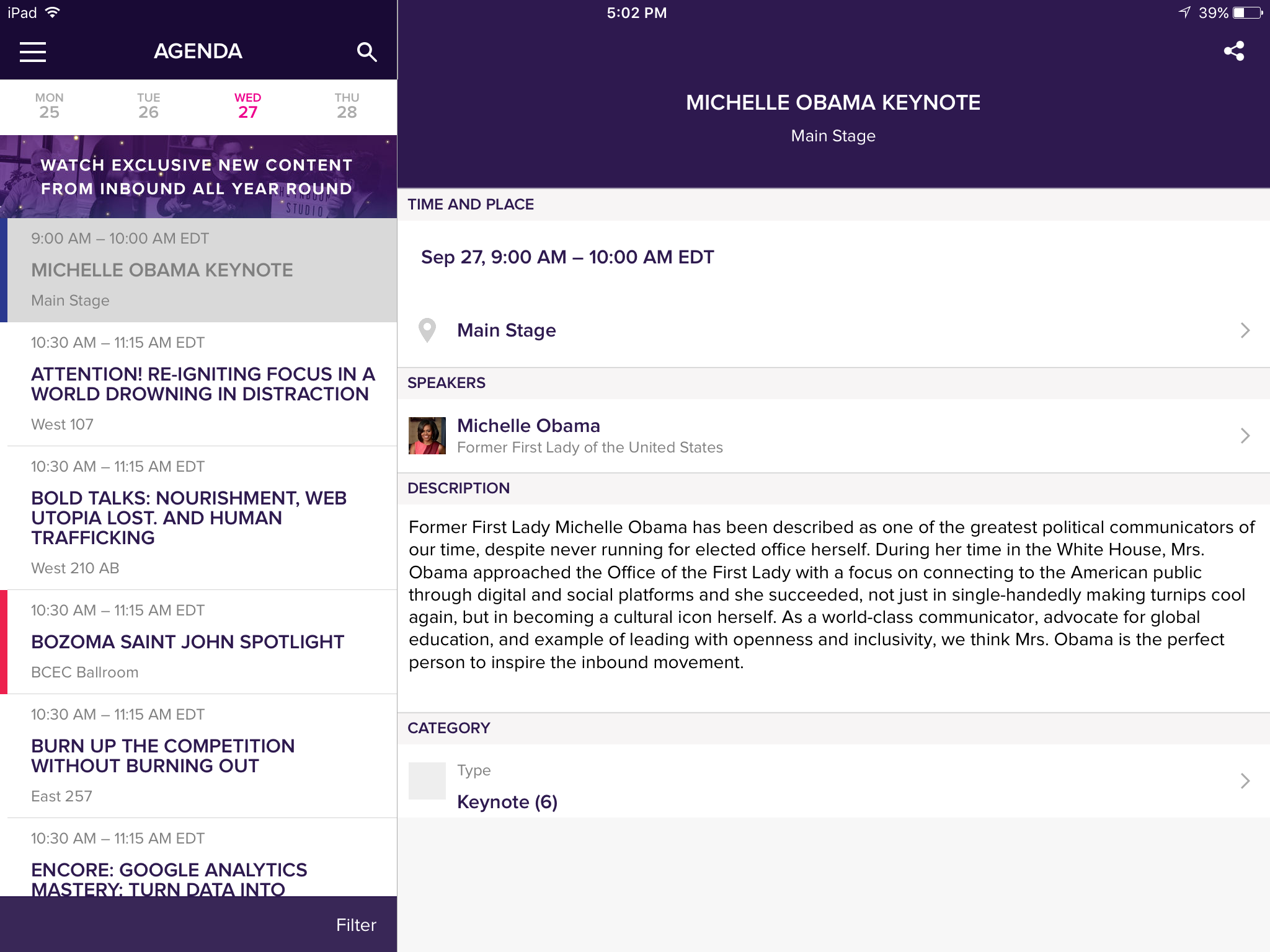Viewport: 1270px width, 952px height.
Task: Tap East 257 room label
Action: point(61,796)
